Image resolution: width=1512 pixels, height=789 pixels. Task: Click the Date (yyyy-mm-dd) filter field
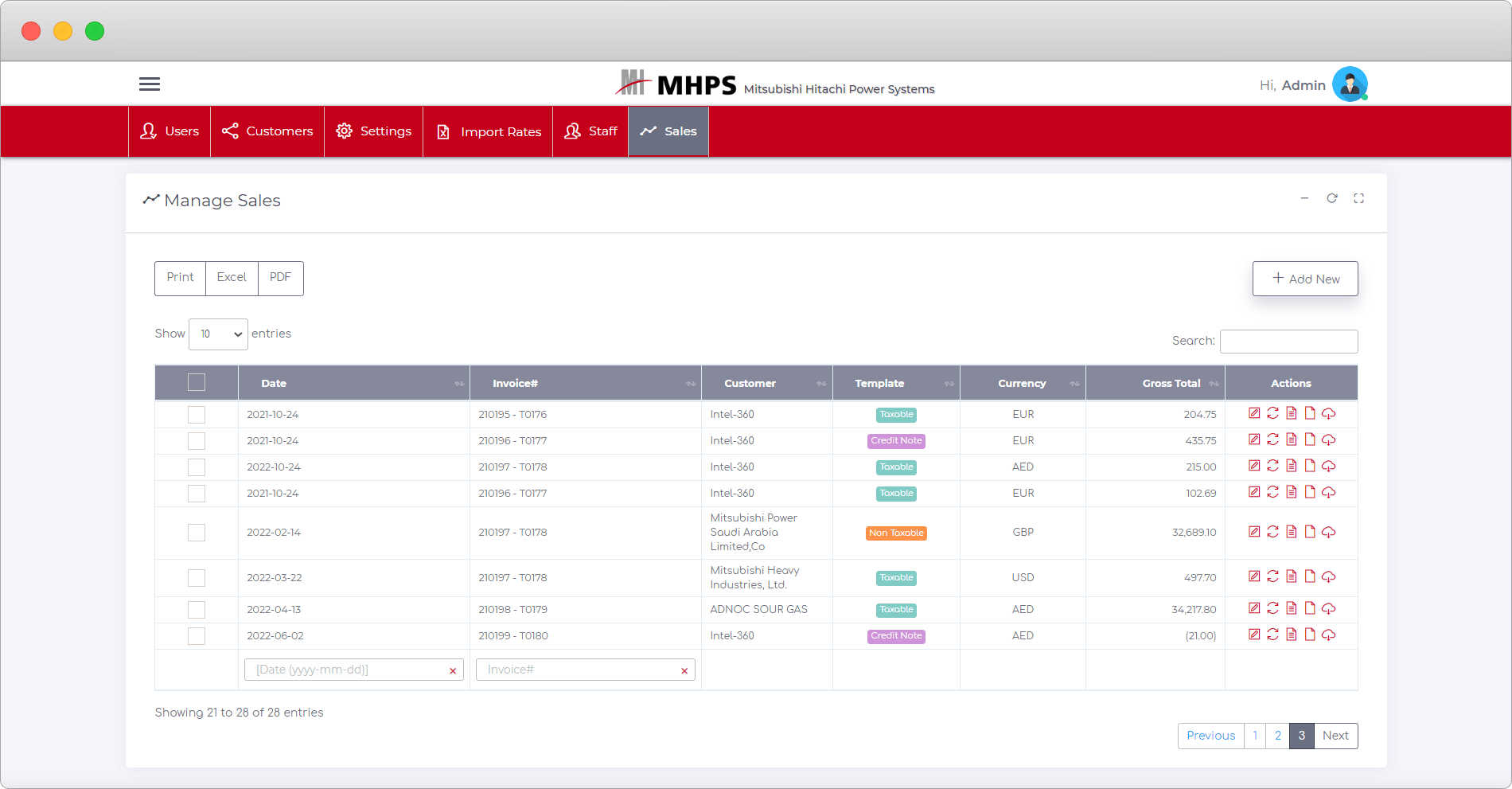point(353,670)
